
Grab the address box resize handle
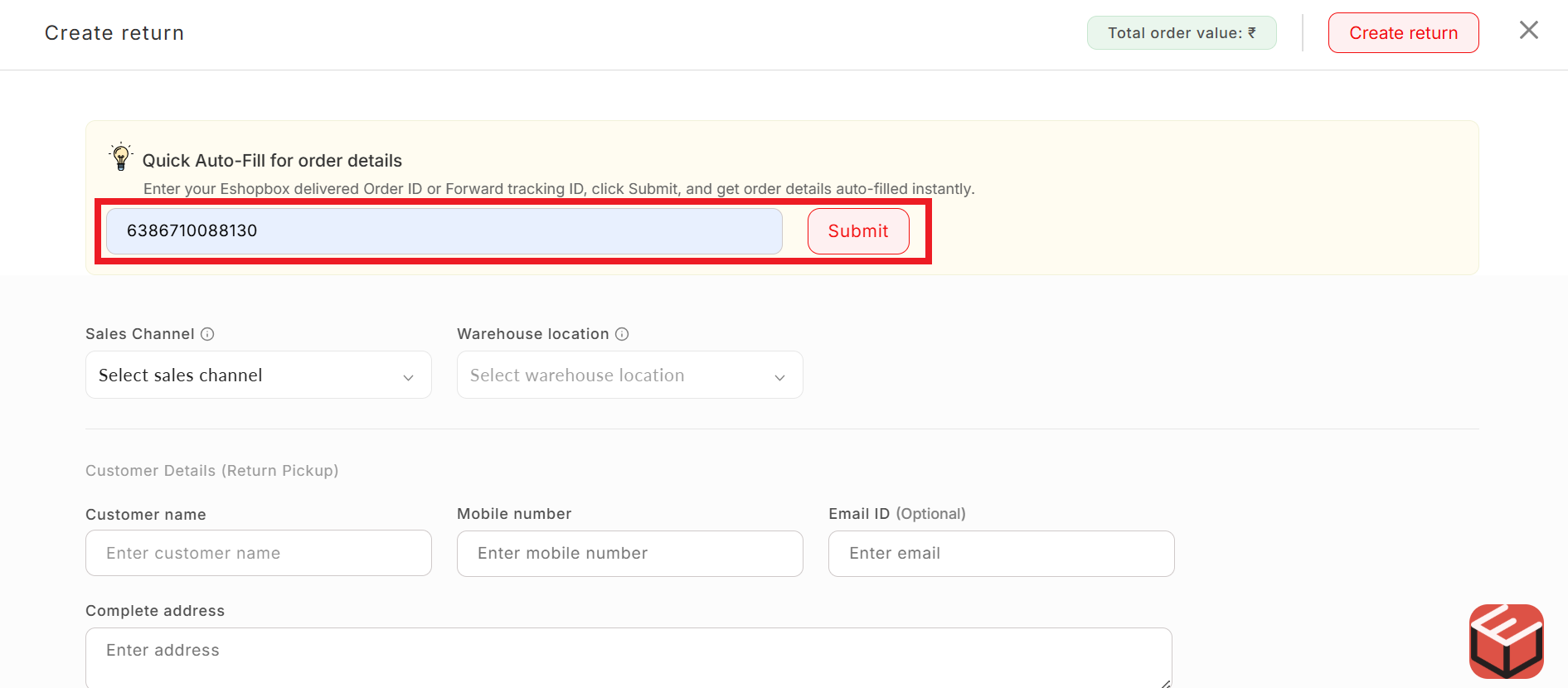tap(1165, 683)
